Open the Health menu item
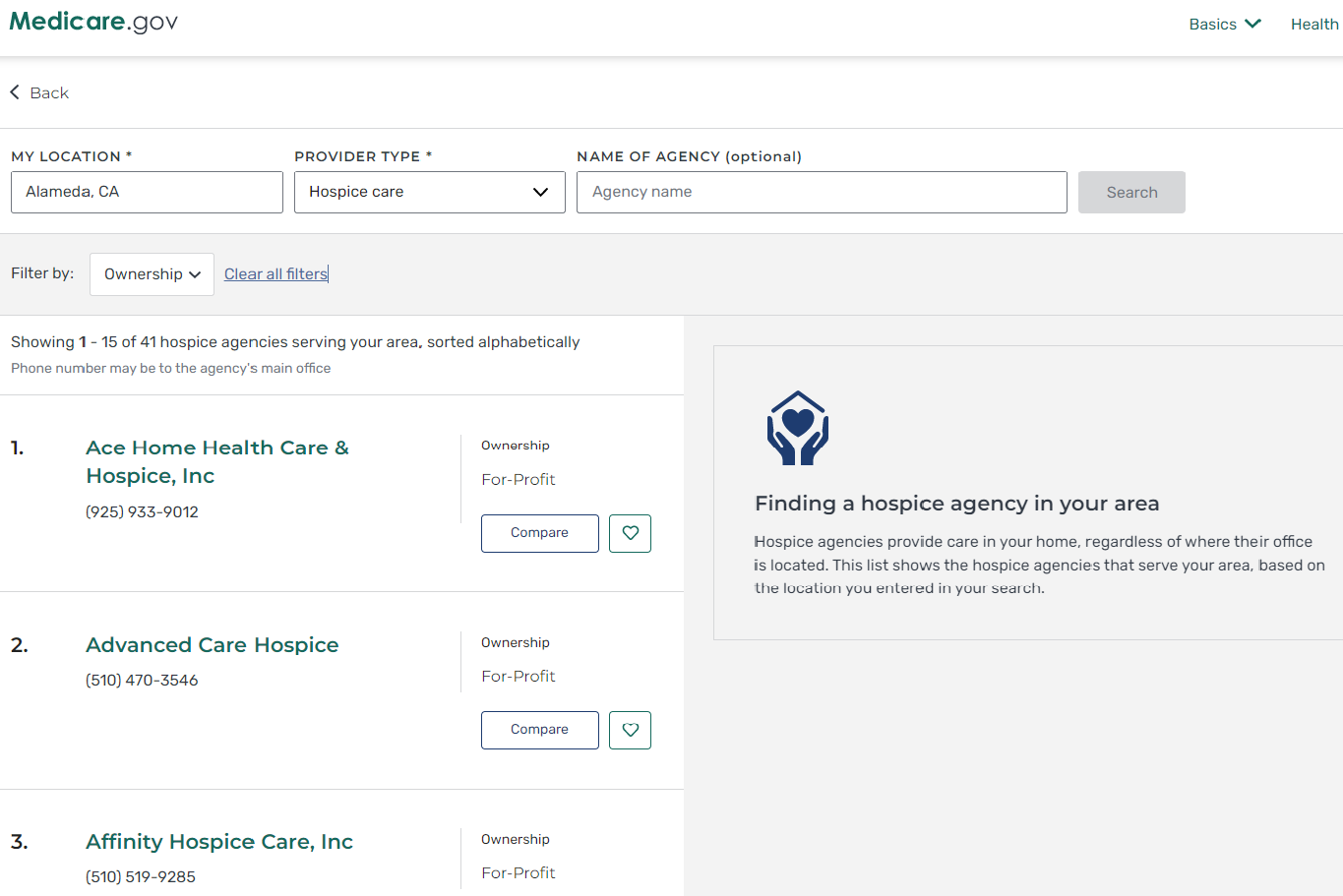 pyautogui.click(x=1314, y=25)
